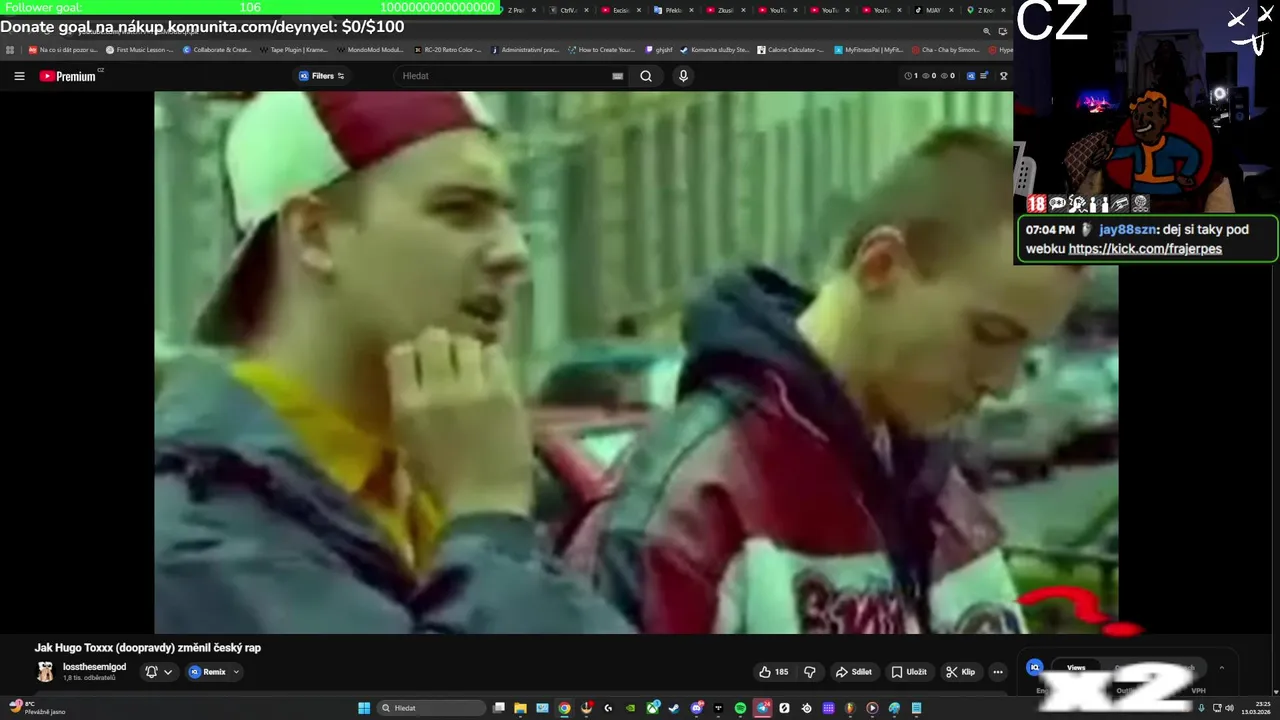Open lossthesemigod channel avatar
The height and width of the screenshot is (720, 1280).
(45, 672)
